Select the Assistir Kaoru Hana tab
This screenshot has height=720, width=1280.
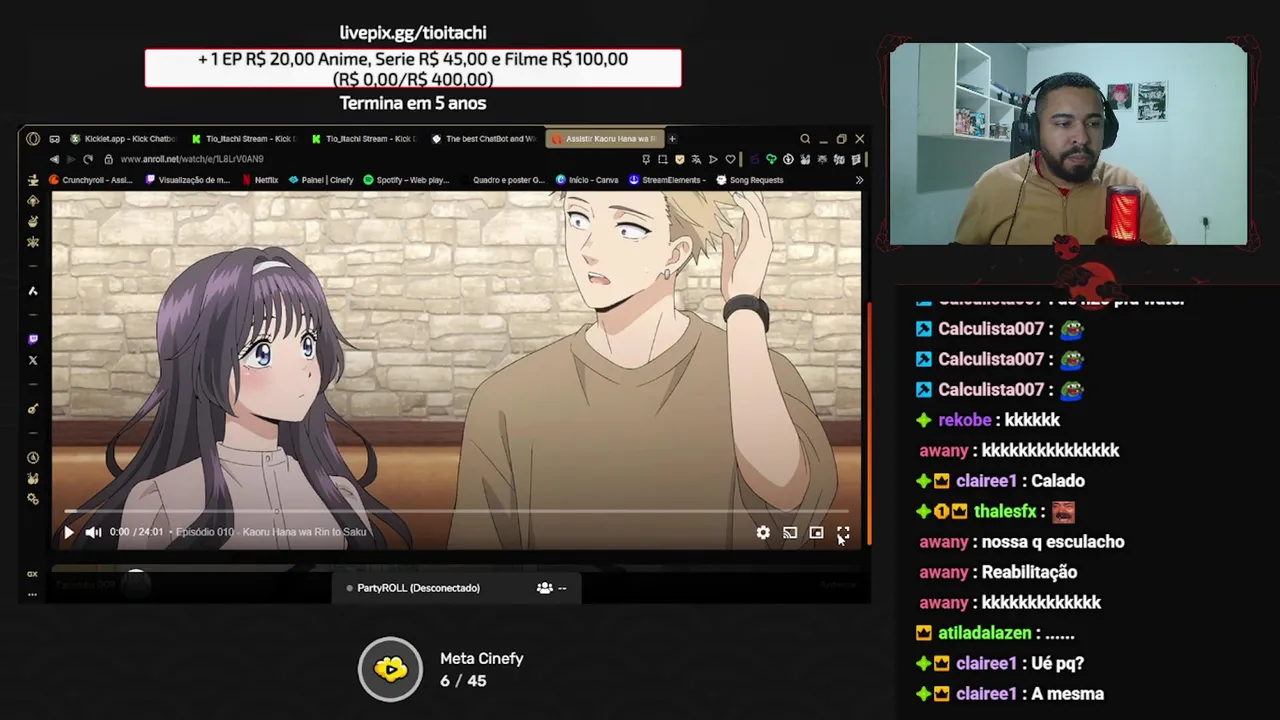(605, 139)
